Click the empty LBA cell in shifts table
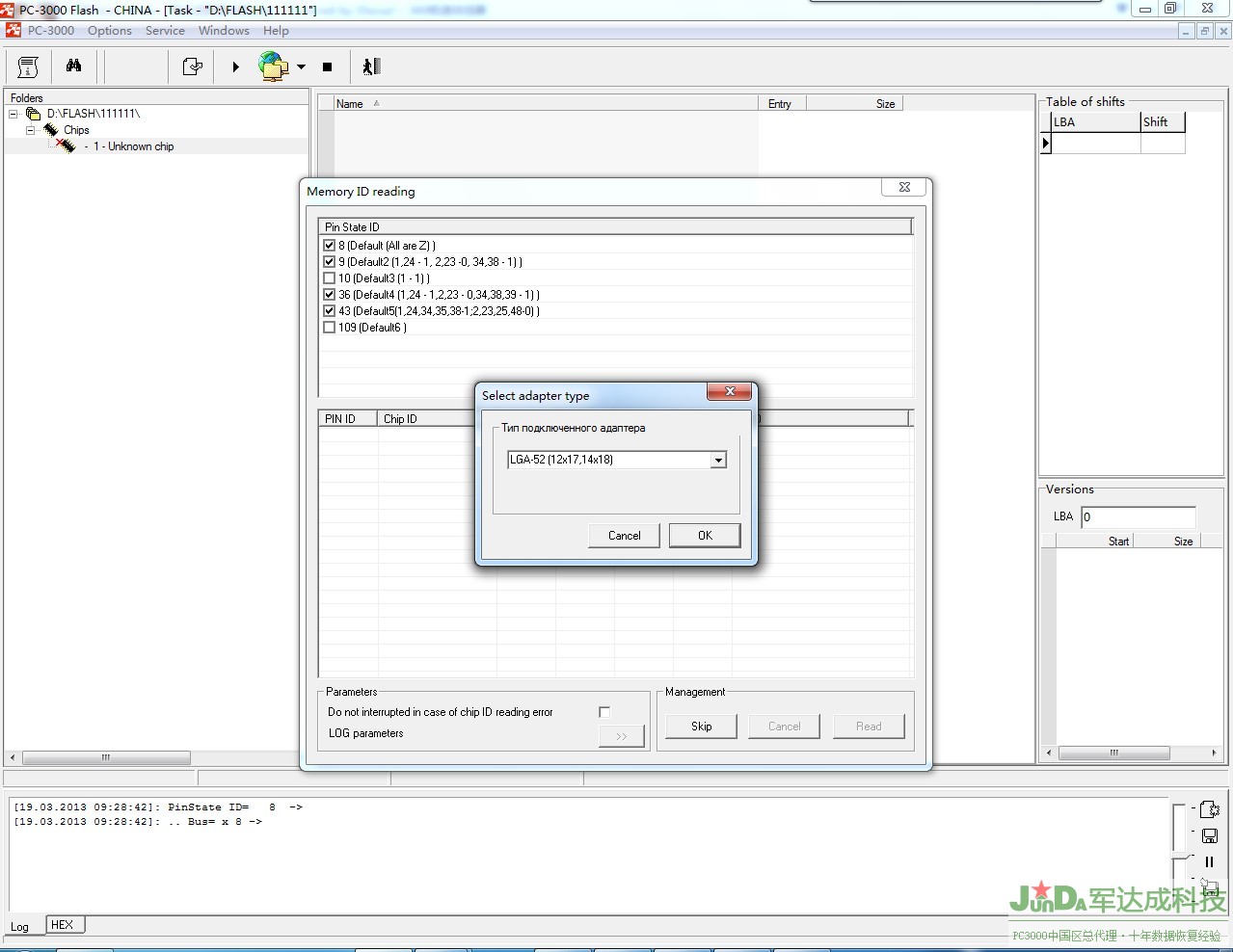Image resolution: width=1233 pixels, height=952 pixels. [1095, 144]
